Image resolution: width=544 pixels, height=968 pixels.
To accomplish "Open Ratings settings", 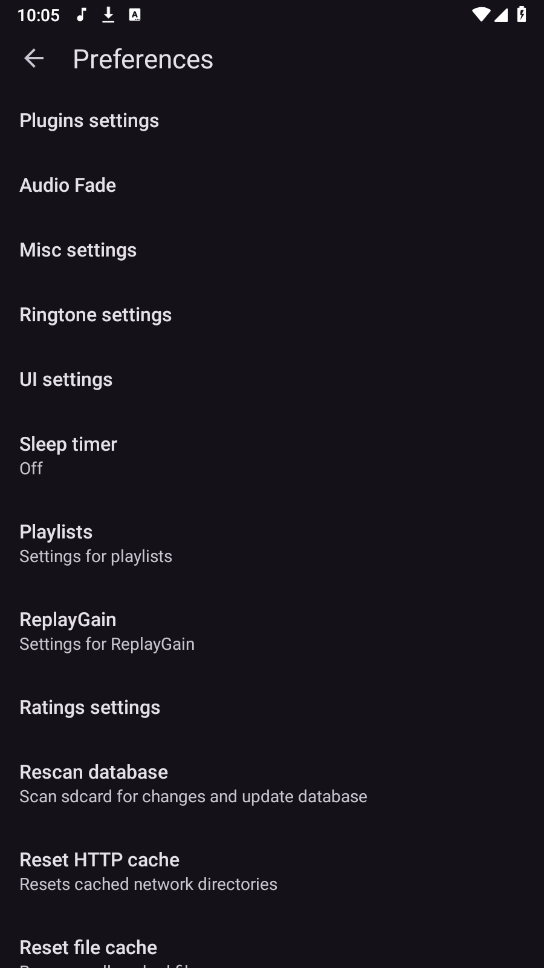I will point(272,707).
